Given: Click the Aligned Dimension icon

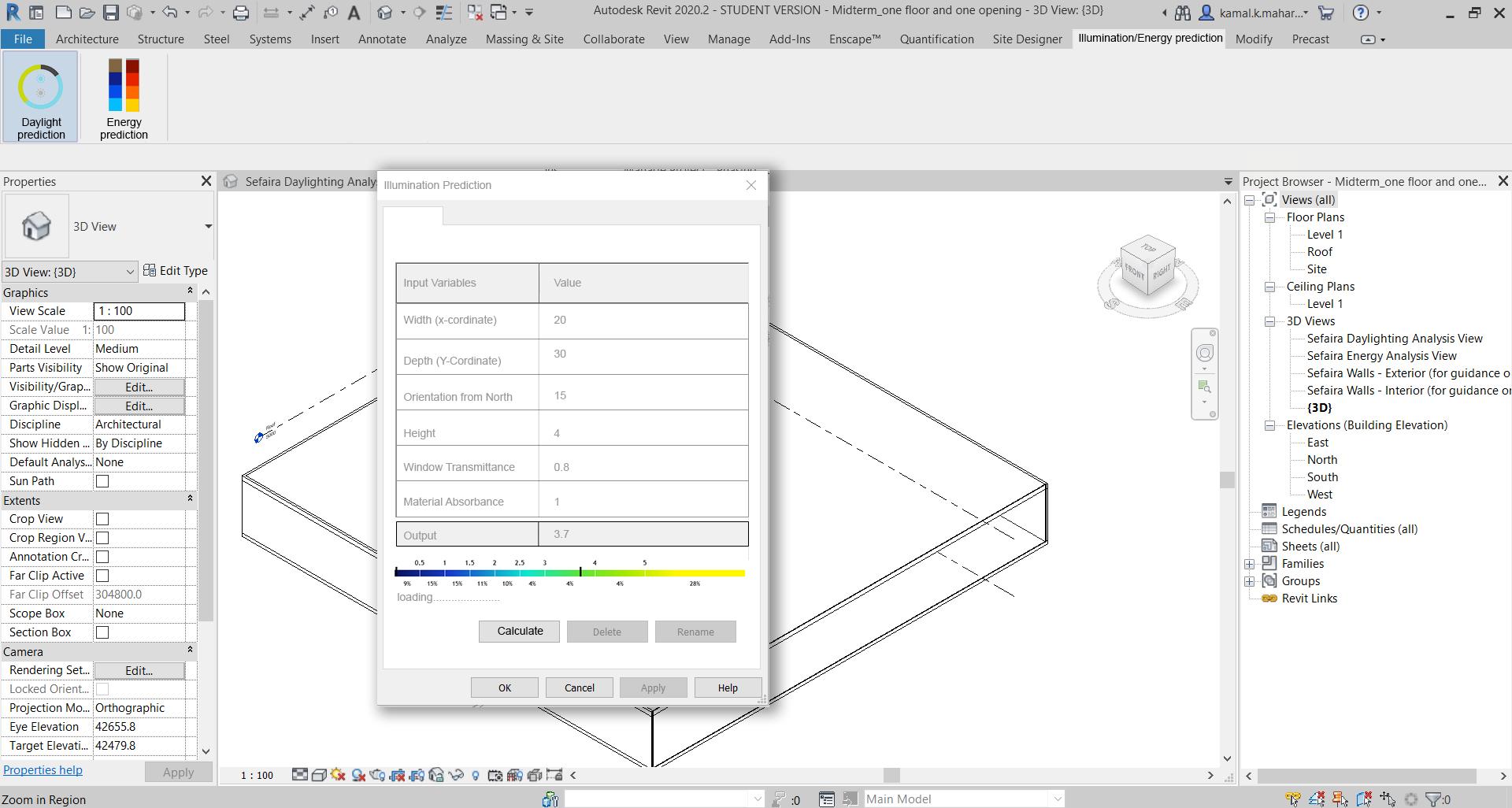Looking at the screenshot, I should click(307, 13).
